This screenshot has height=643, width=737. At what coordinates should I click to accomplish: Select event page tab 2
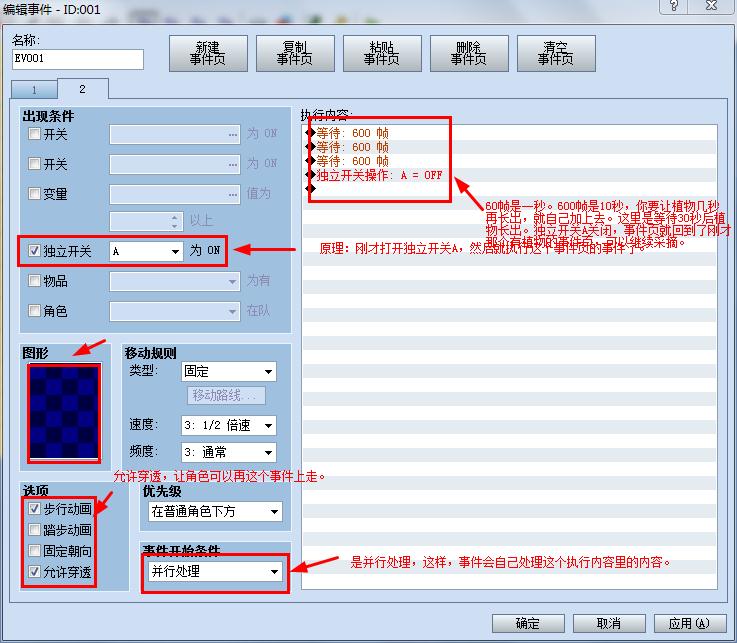(83, 89)
